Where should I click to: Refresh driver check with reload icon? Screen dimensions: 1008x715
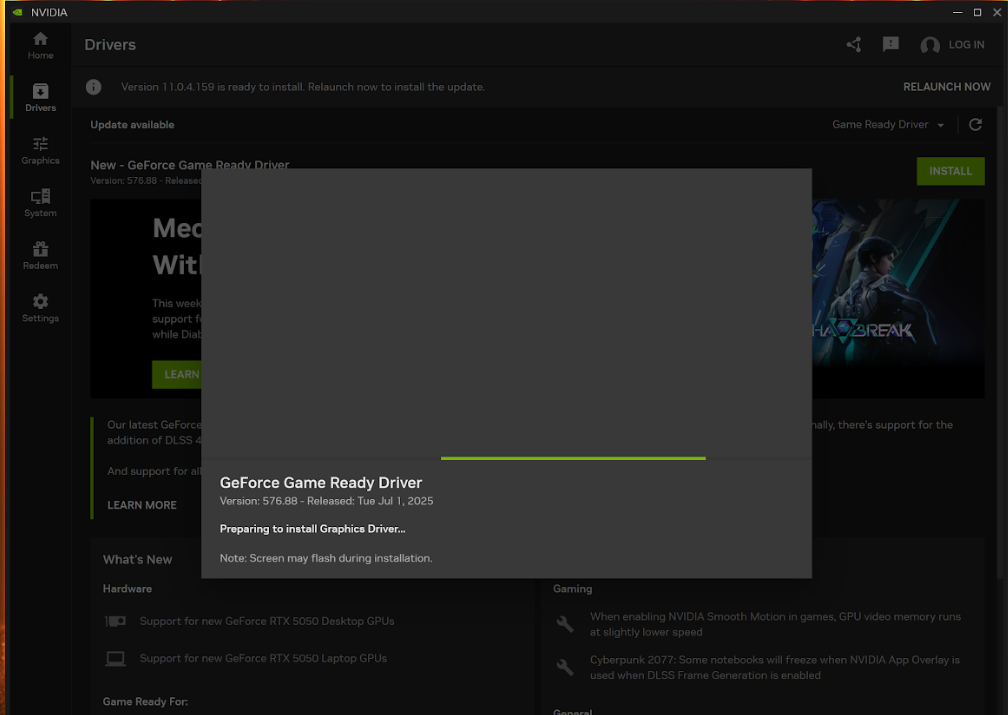pyautogui.click(x=975, y=125)
